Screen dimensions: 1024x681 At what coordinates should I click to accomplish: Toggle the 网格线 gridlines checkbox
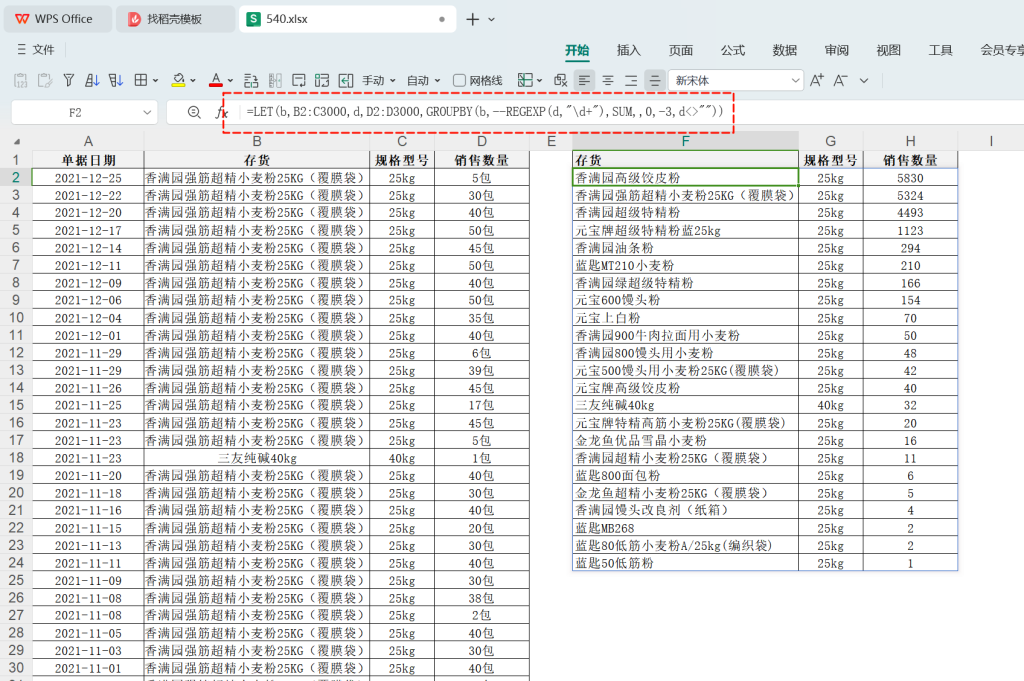click(x=460, y=80)
